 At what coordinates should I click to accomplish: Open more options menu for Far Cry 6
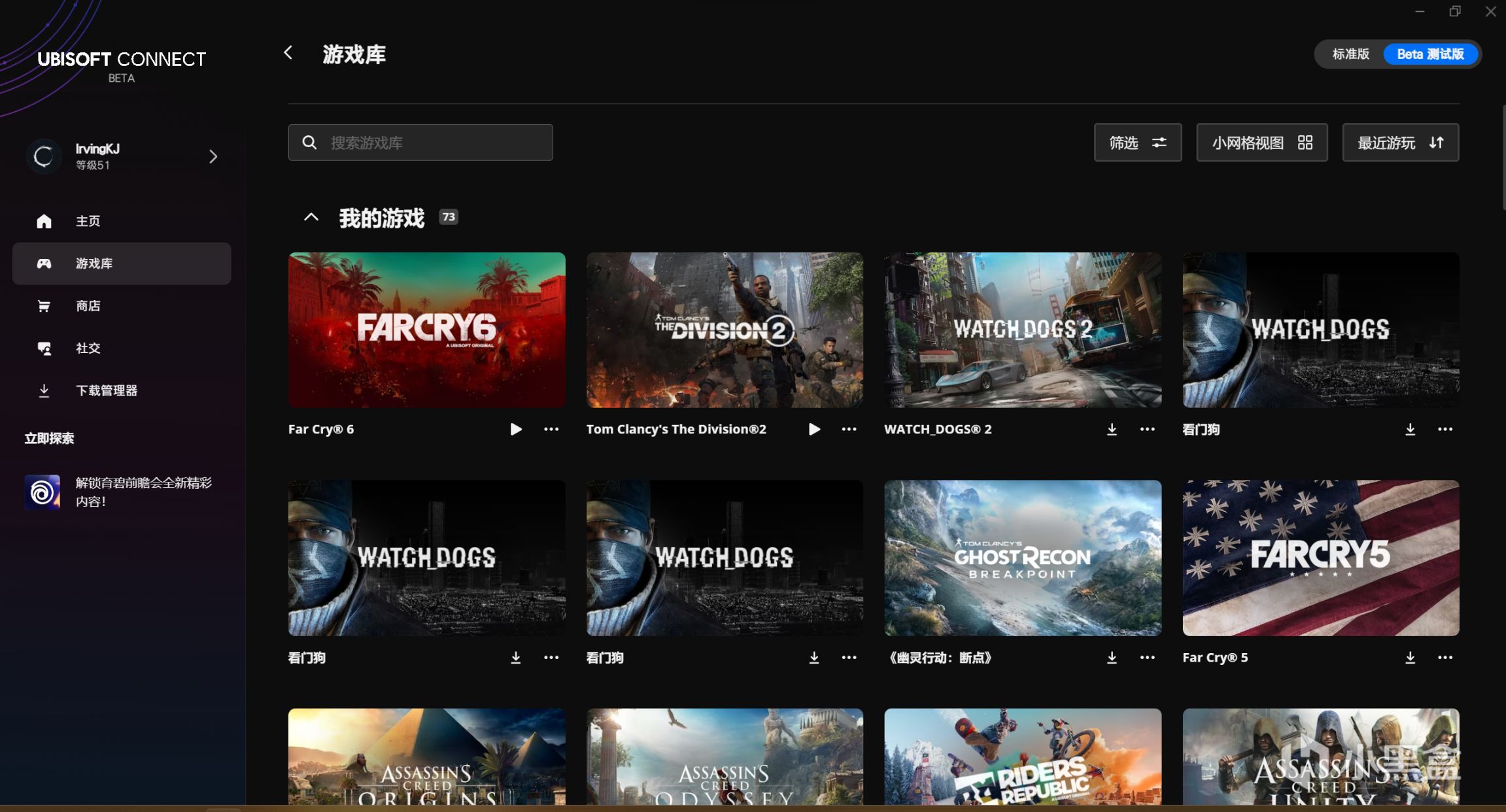point(551,429)
